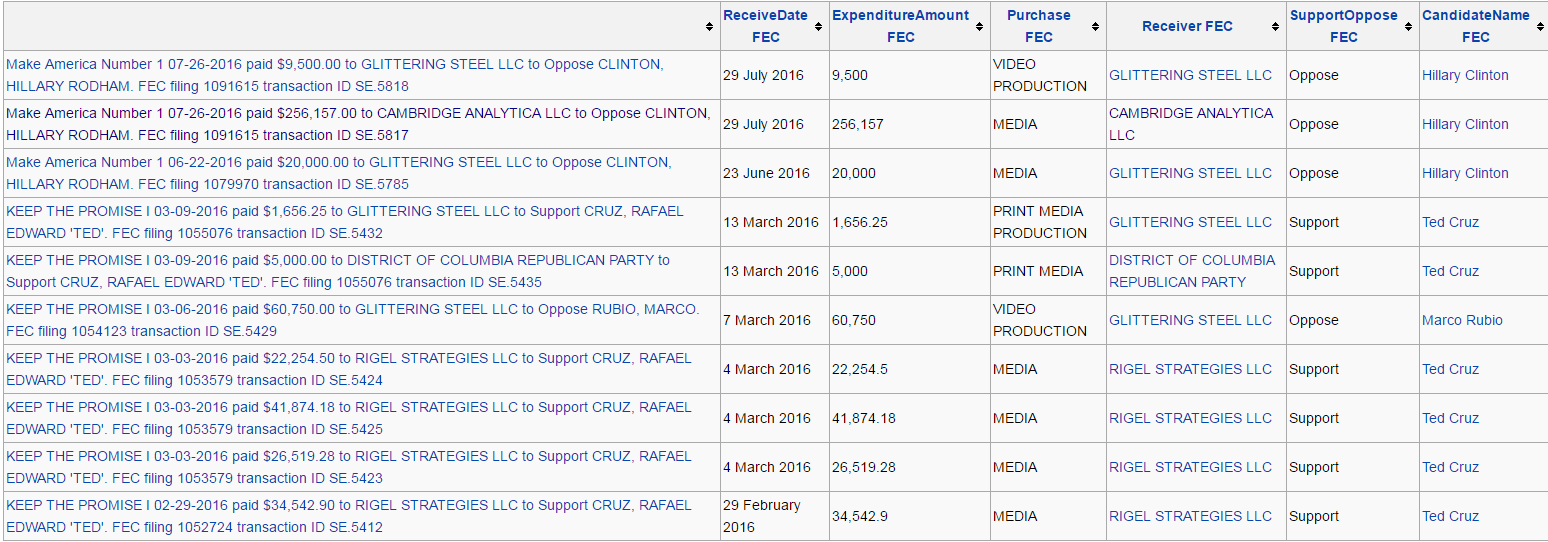Click sort arrows in SupportOppose column header
This screenshot has width=1548, height=542.
[1409, 27]
